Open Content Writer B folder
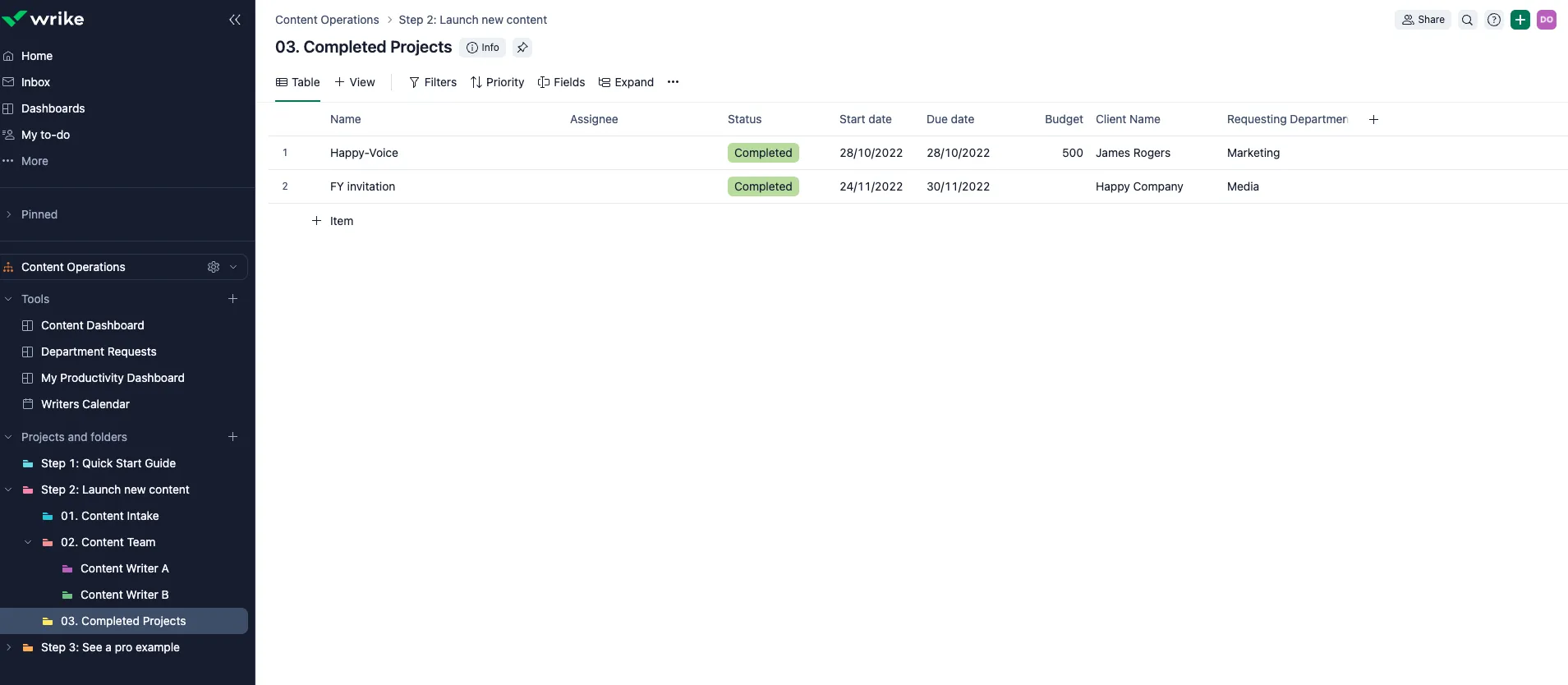The height and width of the screenshot is (685, 1568). [x=124, y=595]
